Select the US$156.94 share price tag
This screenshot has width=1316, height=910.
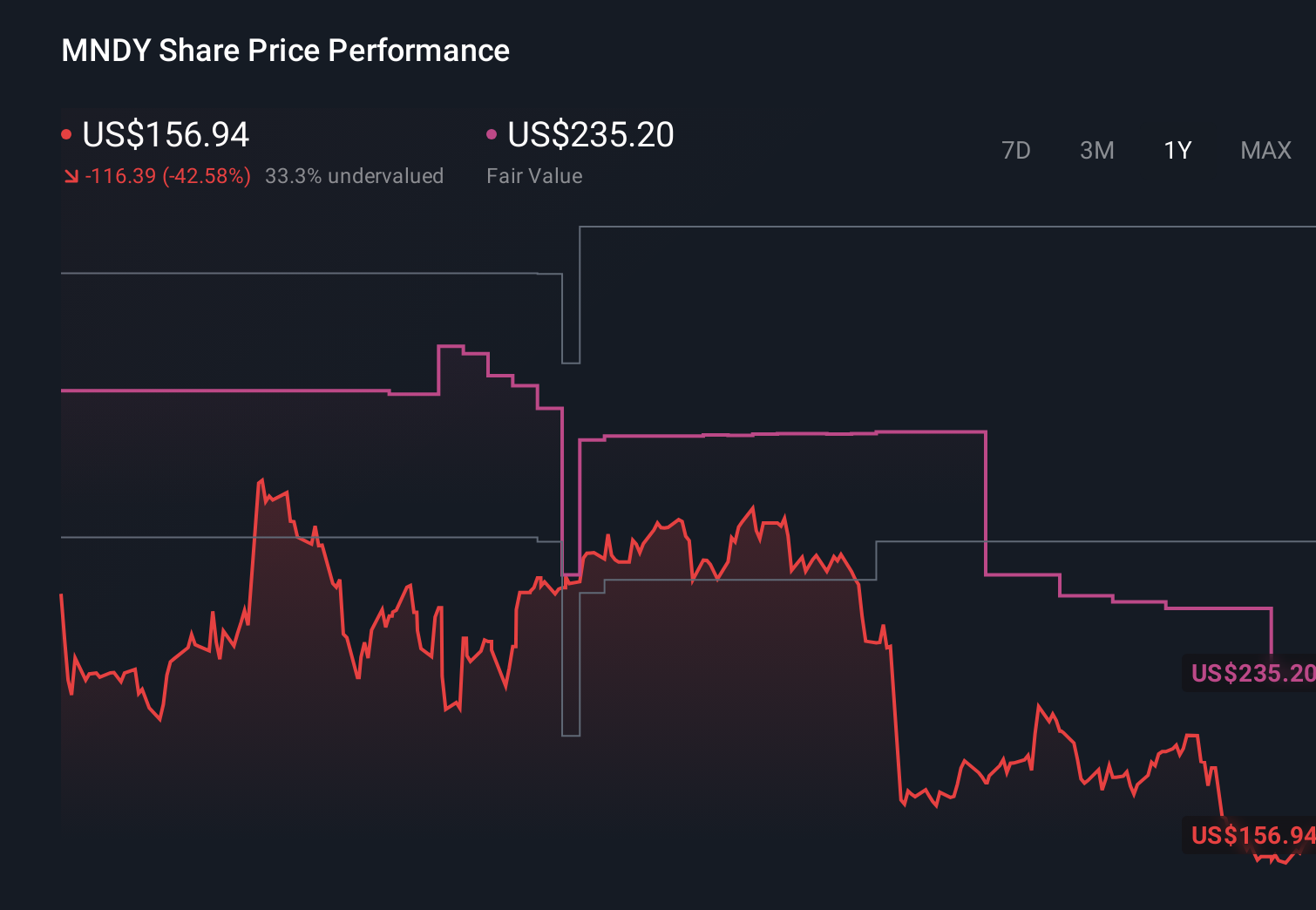coord(1251,837)
